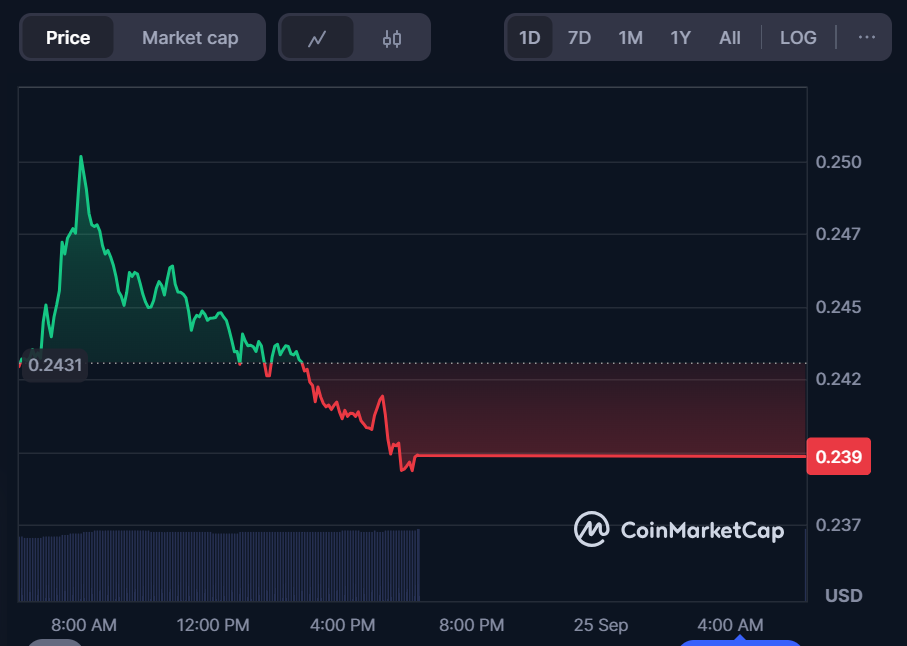Image resolution: width=907 pixels, height=646 pixels.
Task: Switch to line chart view
Action: [317, 38]
